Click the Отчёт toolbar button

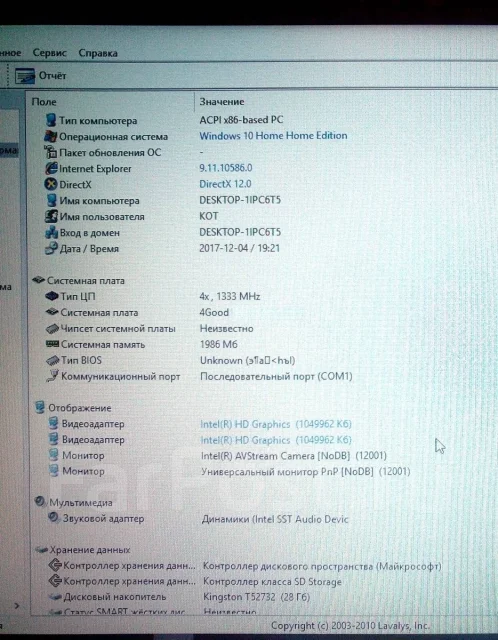pos(40,76)
